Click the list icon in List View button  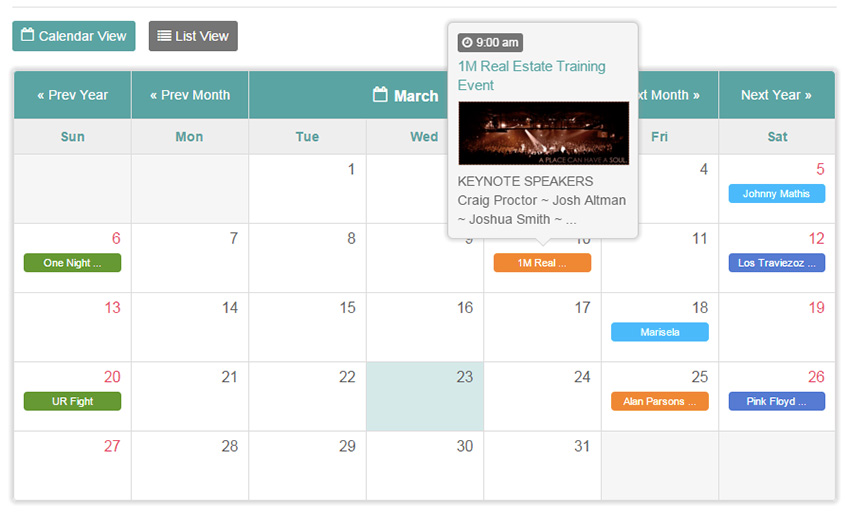(164, 36)
